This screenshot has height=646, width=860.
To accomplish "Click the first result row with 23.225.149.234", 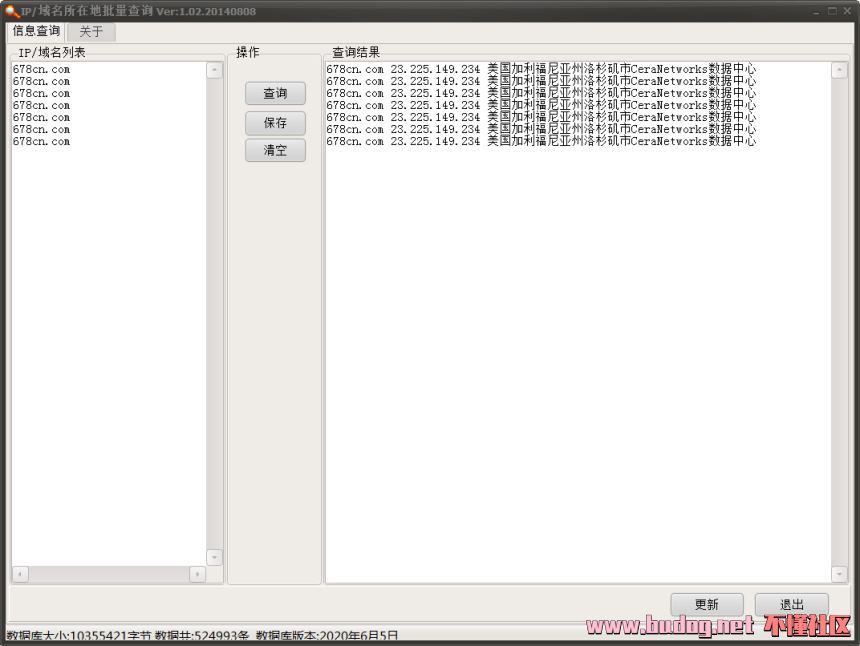I will [x=541, y=69].
